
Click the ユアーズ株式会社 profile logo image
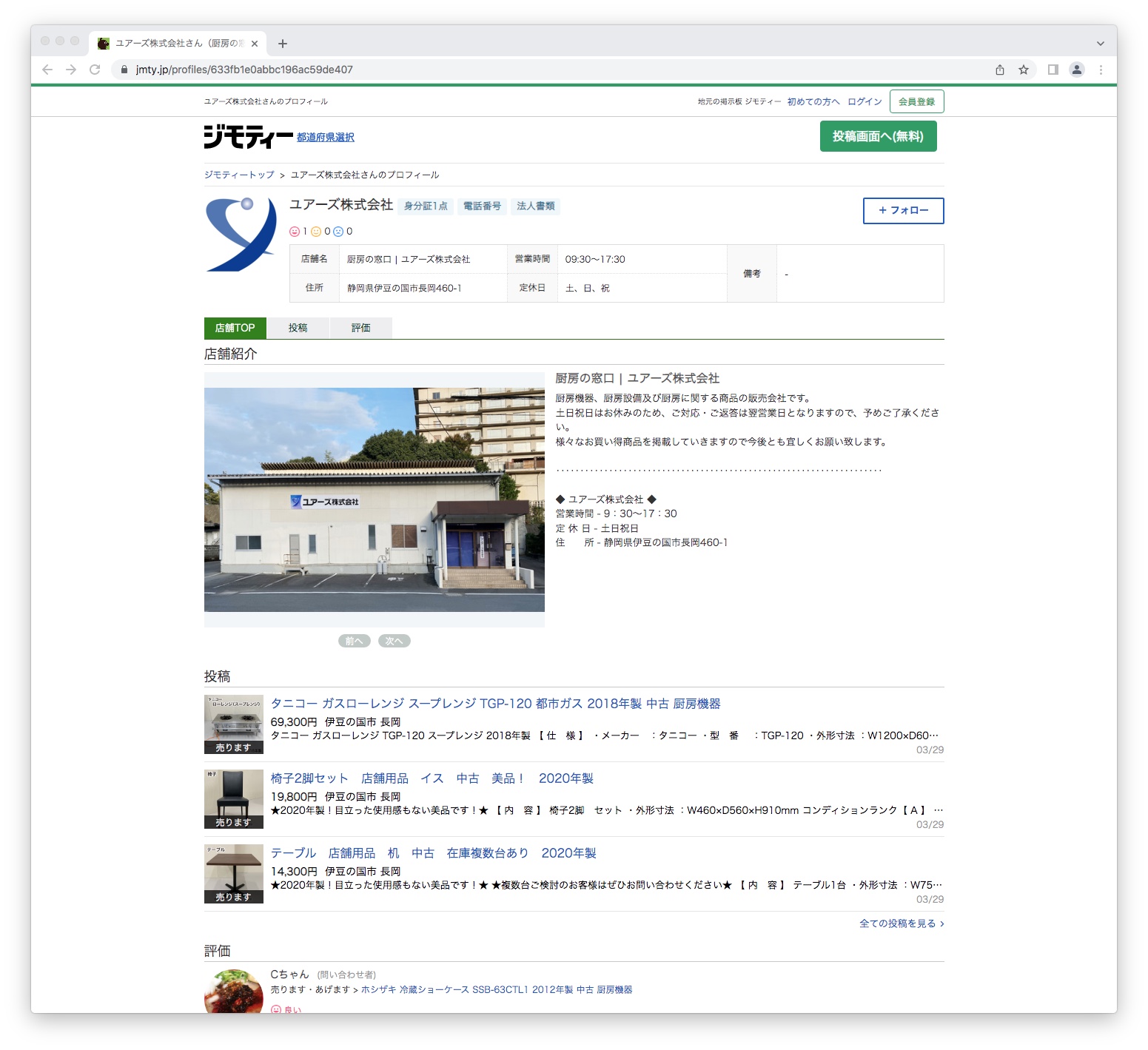click(241, 234)
